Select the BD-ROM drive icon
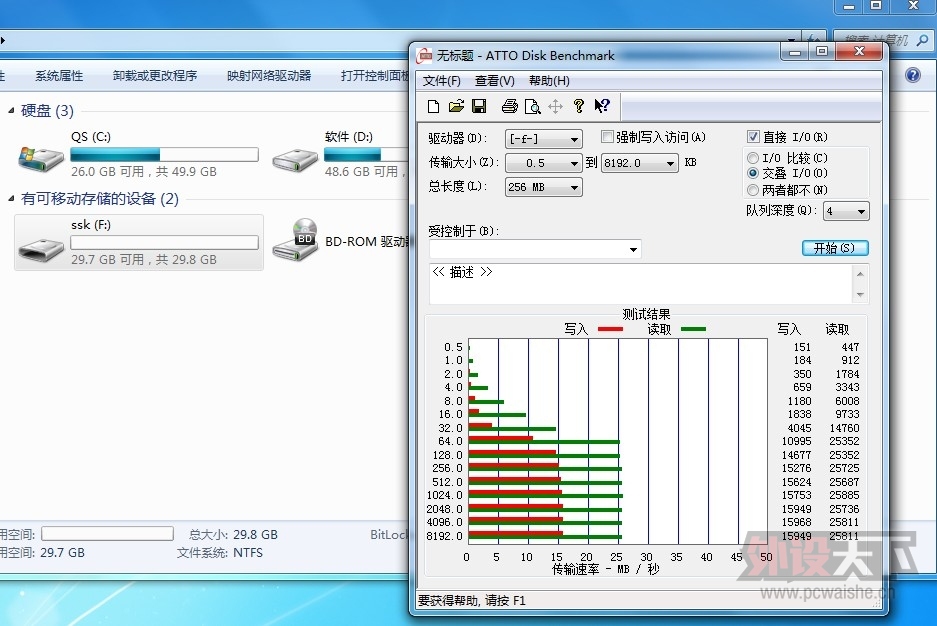The width and height of the screenshot is (937, 626). pos(296,240)
